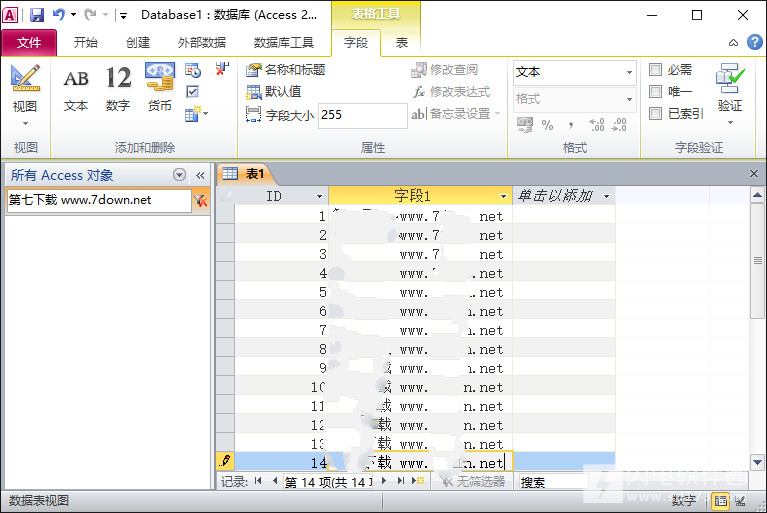
Task: Switch to the 创建 ribbon tab
Action: [x=137, y=43]
